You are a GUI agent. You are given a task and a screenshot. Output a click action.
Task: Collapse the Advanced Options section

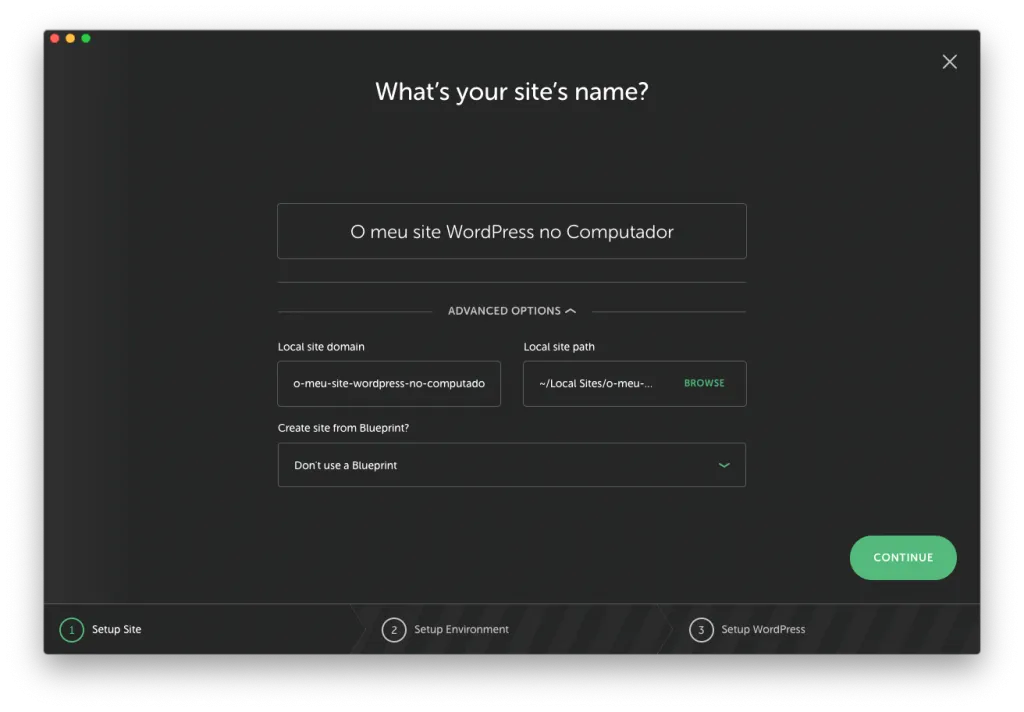coord(511,311)
